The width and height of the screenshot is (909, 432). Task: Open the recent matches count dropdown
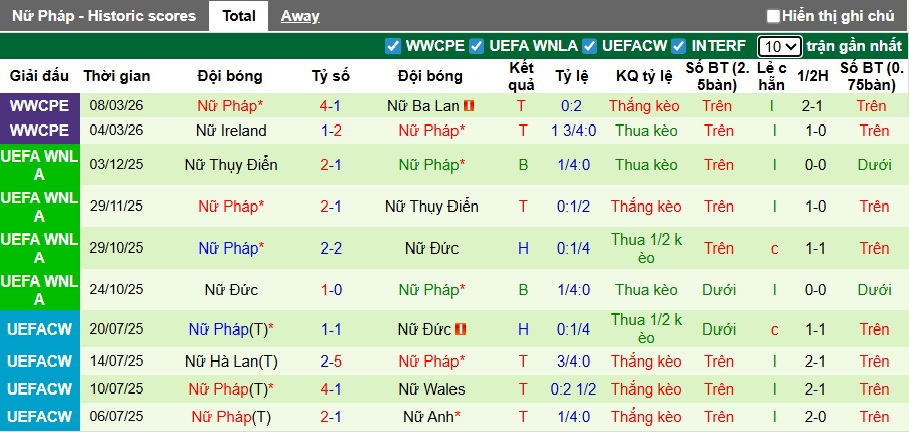click(779, 46)
